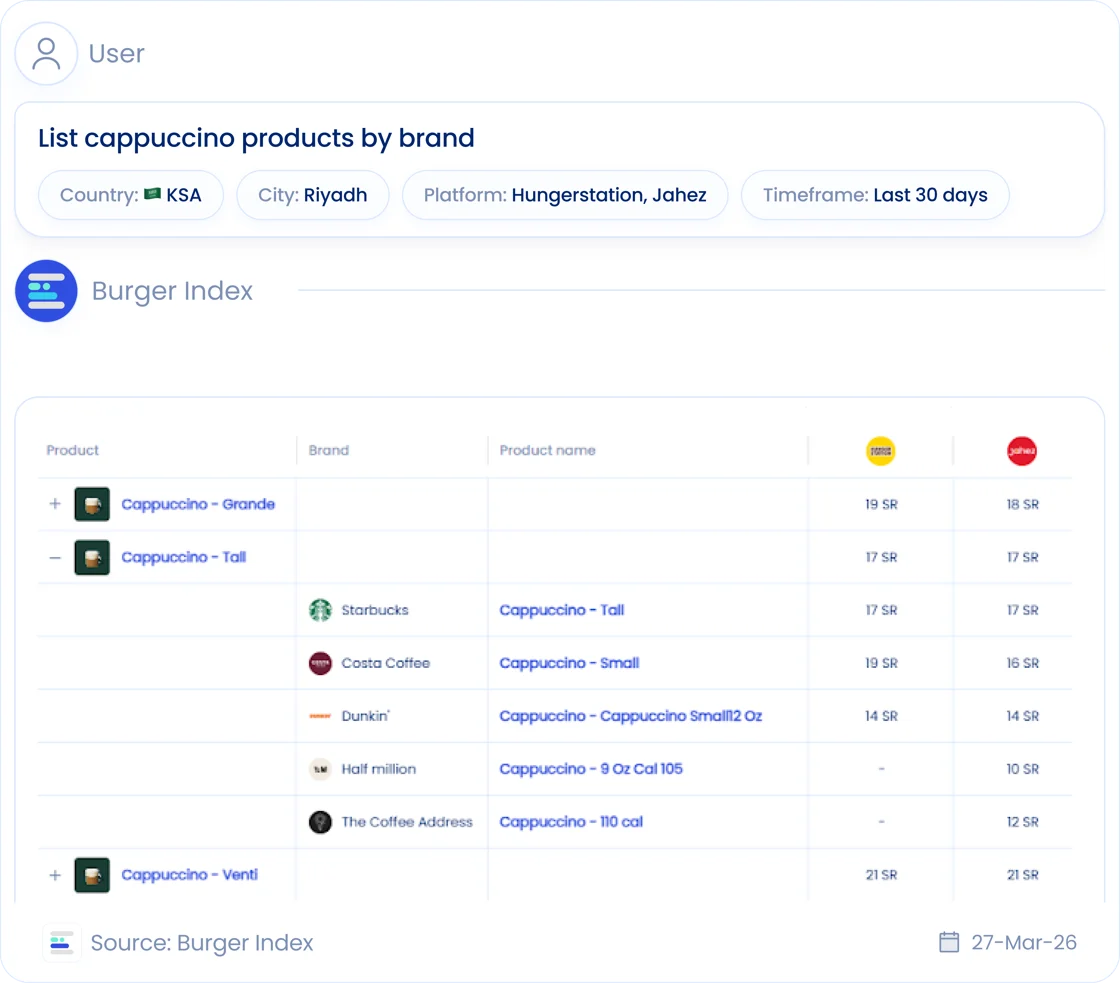Click The Coffee Address brand logo

(x=320, y=822)
